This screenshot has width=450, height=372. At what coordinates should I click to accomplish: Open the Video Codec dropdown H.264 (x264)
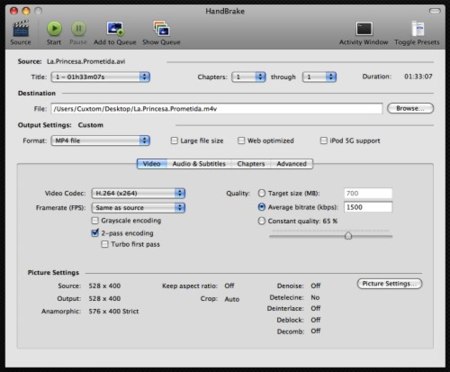[138, 193]
